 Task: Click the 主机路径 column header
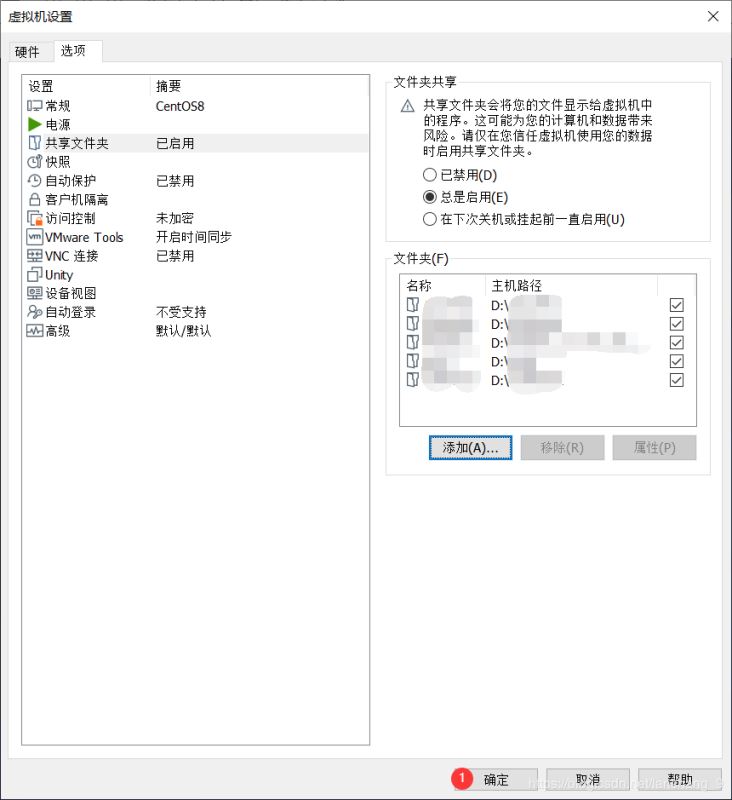(516, 286)
